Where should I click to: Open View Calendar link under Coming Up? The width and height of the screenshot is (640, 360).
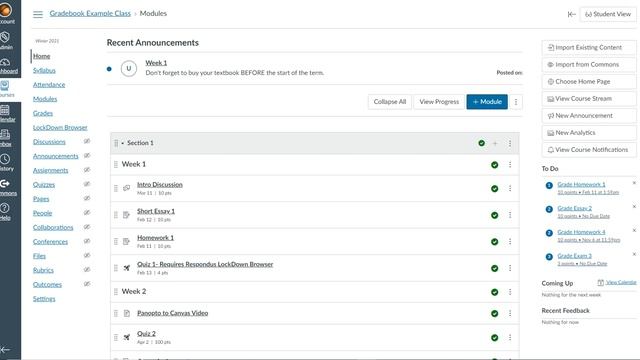pyautogui.click(x=621, y=282)
